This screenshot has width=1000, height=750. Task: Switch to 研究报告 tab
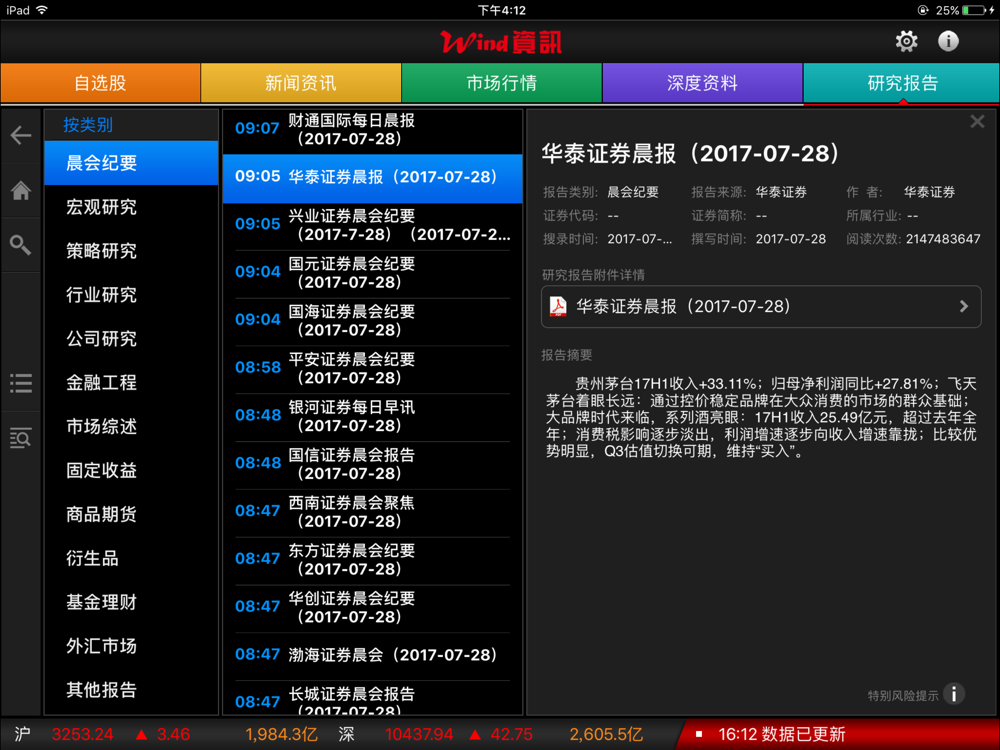(902, 83)
